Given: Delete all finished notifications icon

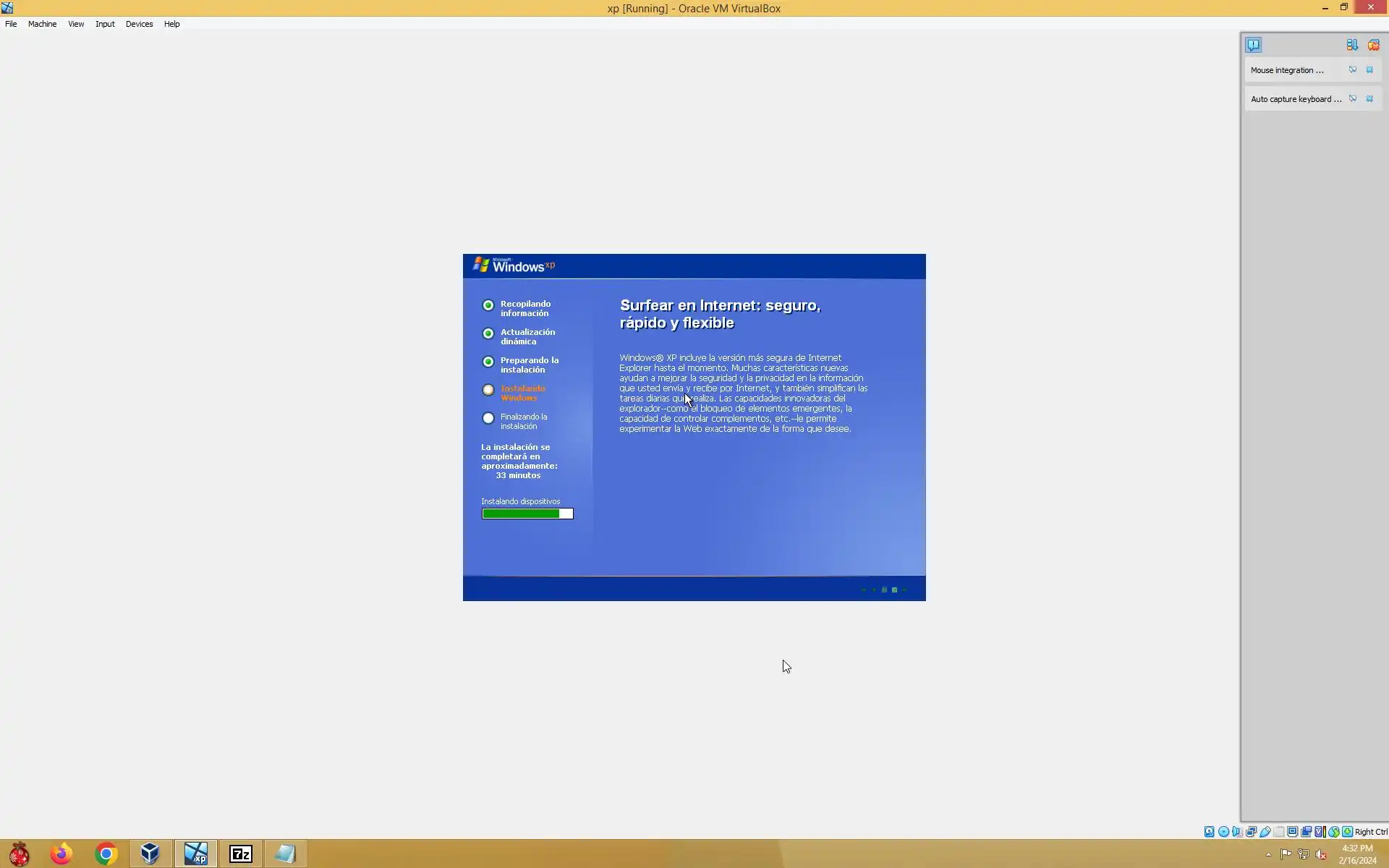Looking at the screenshot, I should click(x=1373, y=45).
